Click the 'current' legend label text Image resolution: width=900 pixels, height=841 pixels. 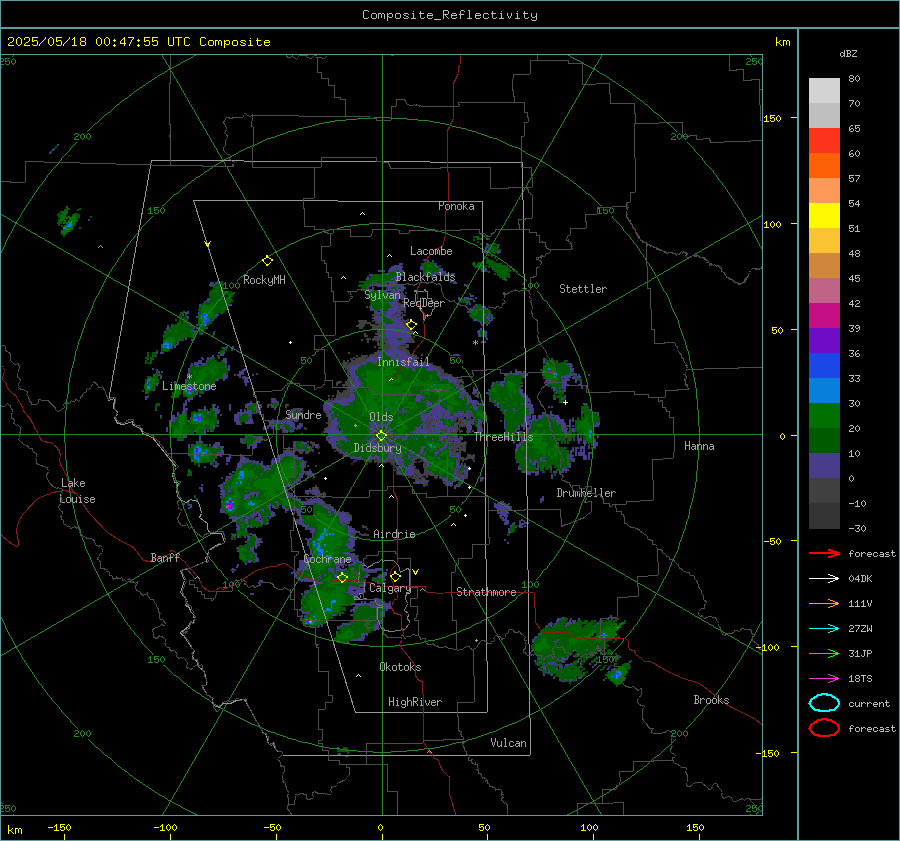(x=869, y=703)
